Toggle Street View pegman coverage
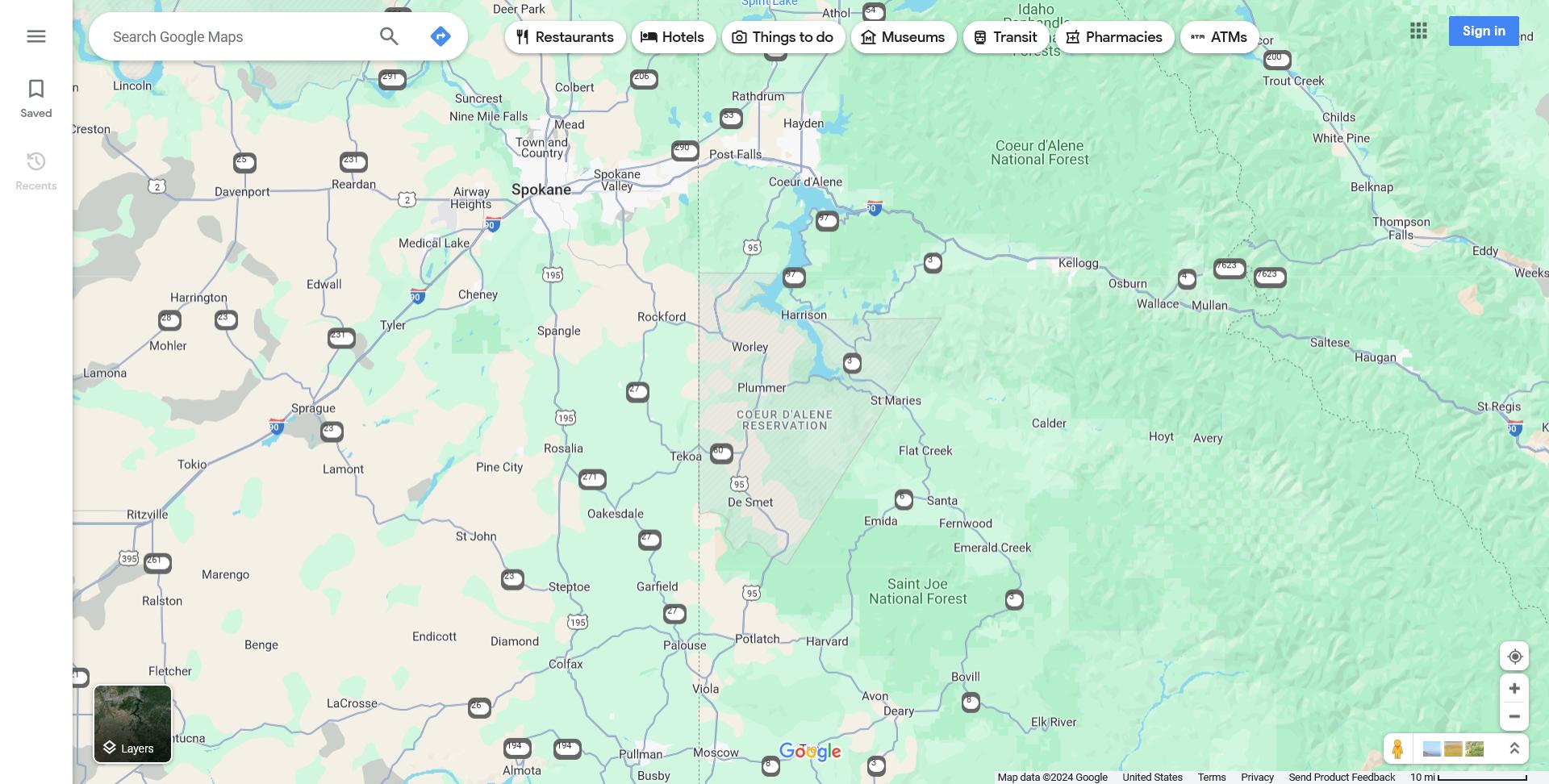Viewport: 1549px width, 784px height. point(1397,749)
